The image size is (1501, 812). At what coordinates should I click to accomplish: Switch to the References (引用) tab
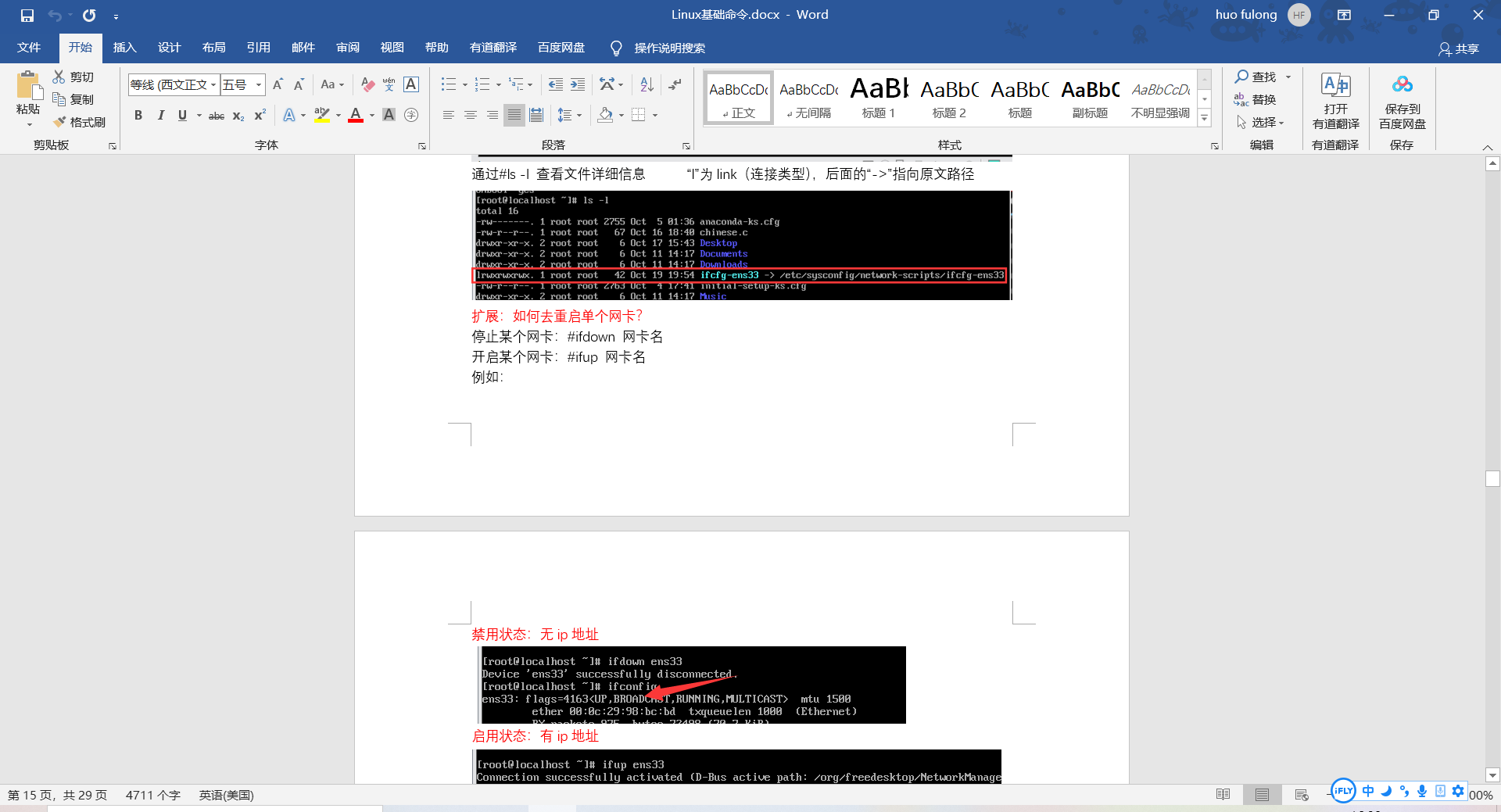[258, 48]
